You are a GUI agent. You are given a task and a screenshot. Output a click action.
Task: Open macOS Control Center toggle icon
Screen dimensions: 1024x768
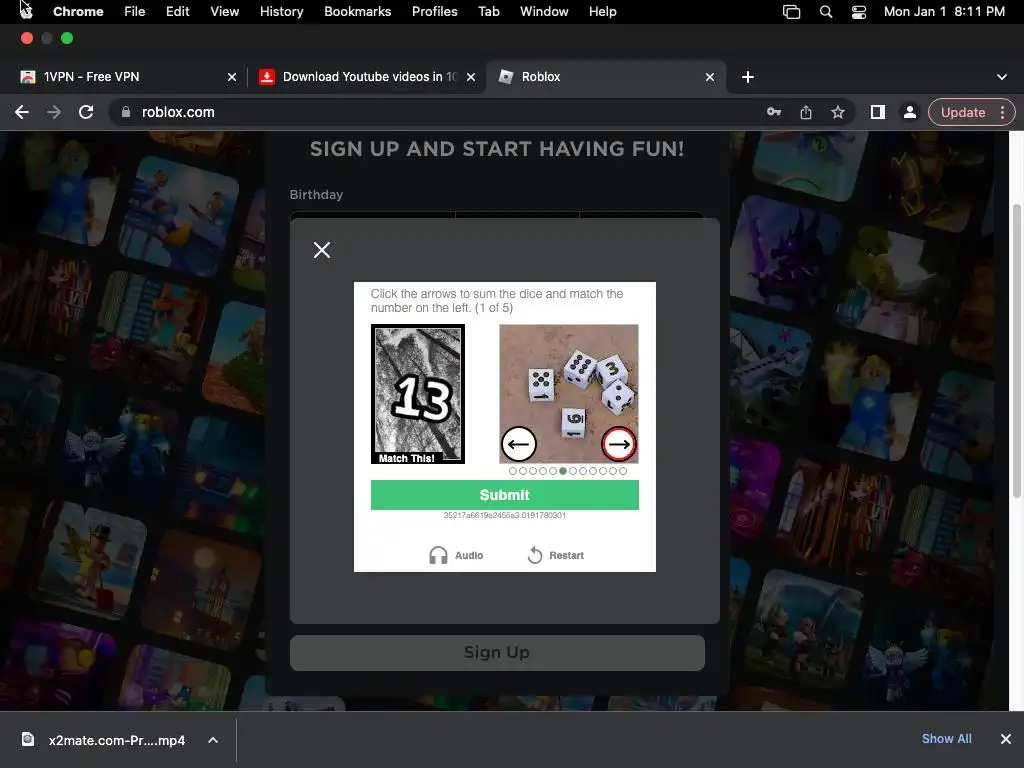[859, 12]
